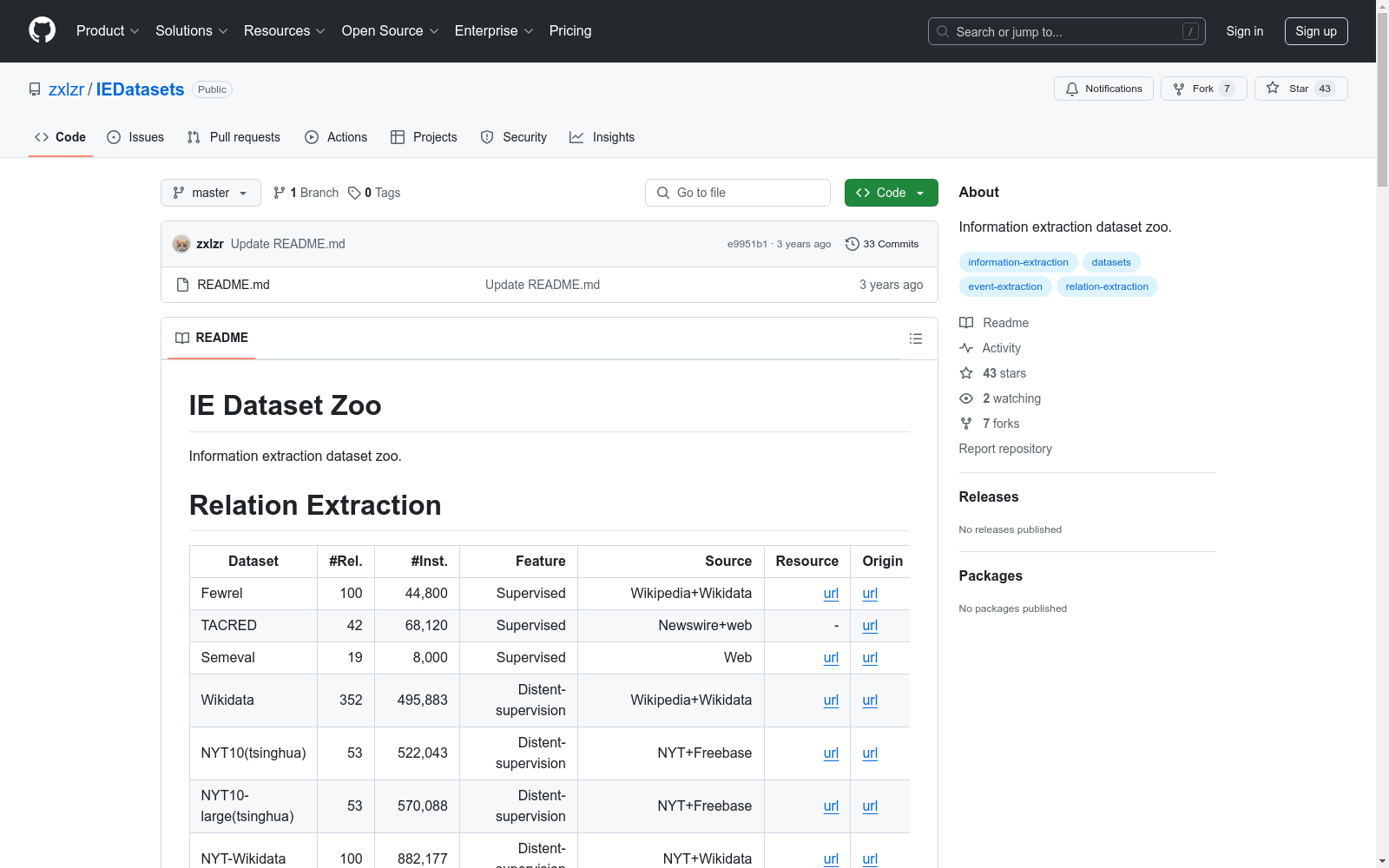Open the Wikidata row Origin url
This screenshot has height=868, width=1389.
coord(870,700)
